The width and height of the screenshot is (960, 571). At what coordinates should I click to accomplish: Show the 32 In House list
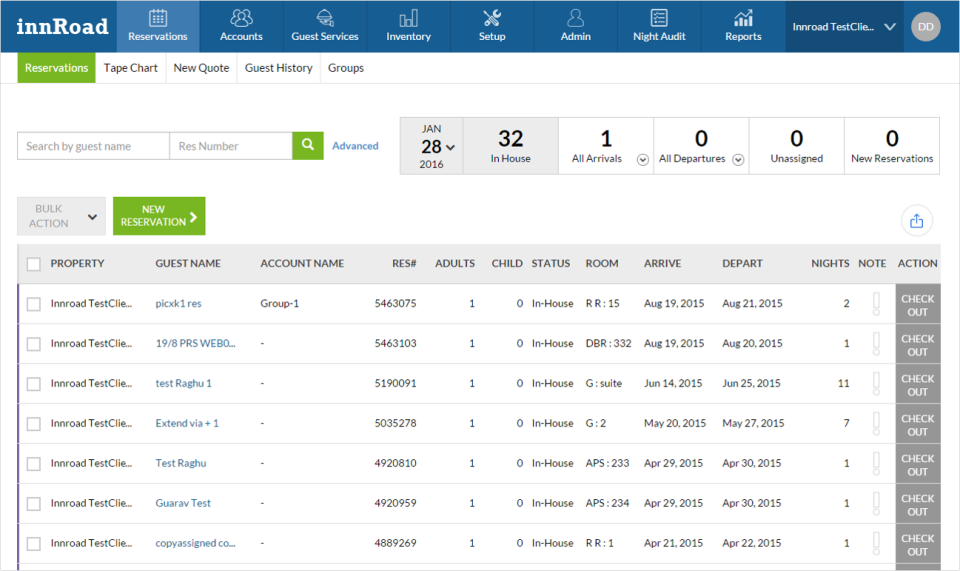tap(511, 146)
